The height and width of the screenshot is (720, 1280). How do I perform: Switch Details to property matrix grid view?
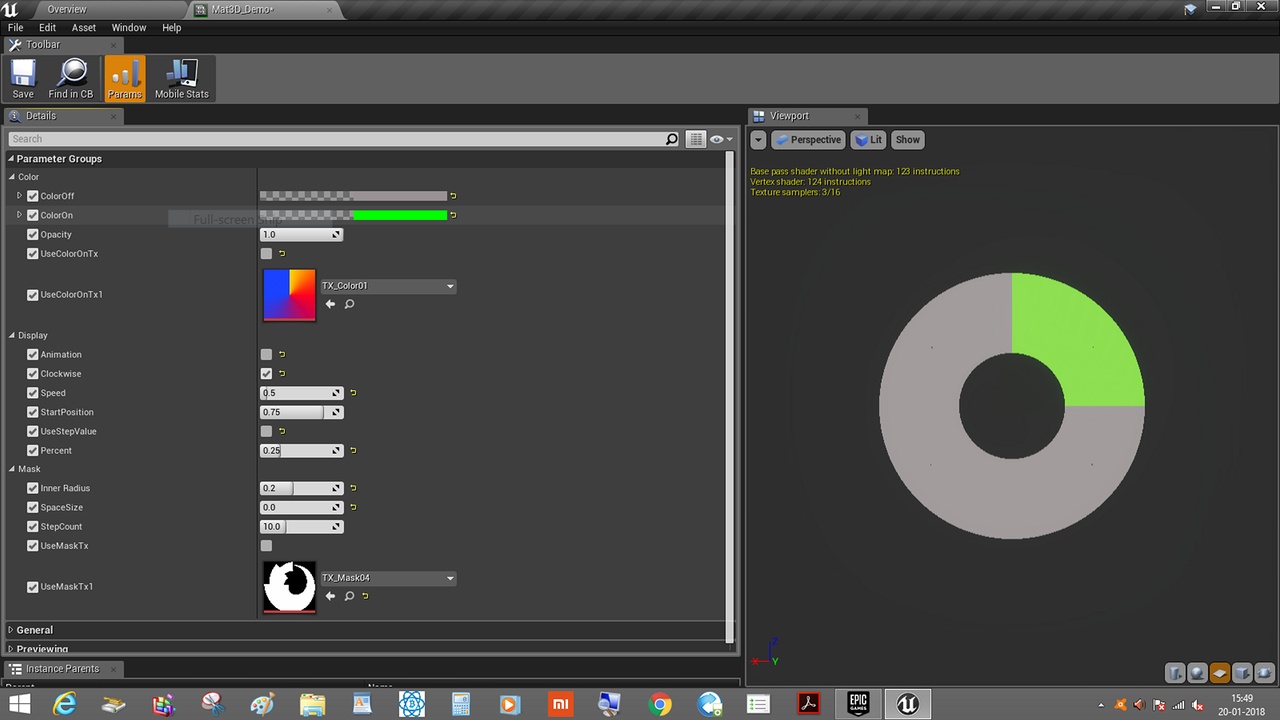(696, 139)
